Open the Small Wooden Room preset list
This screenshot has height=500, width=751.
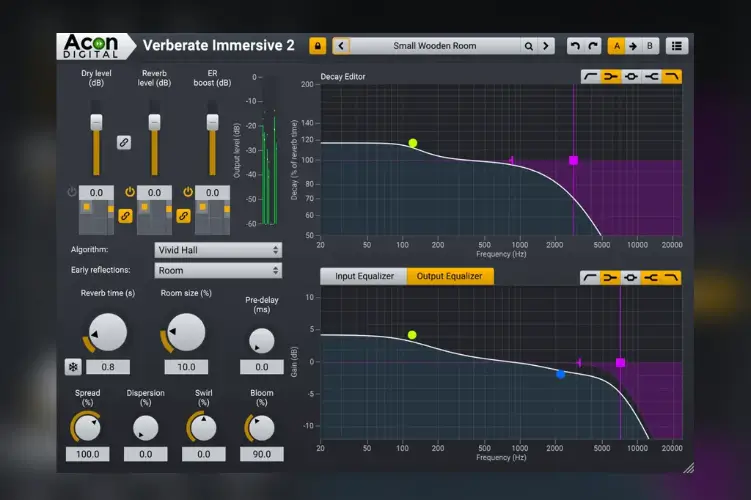[x=435, y=46]
